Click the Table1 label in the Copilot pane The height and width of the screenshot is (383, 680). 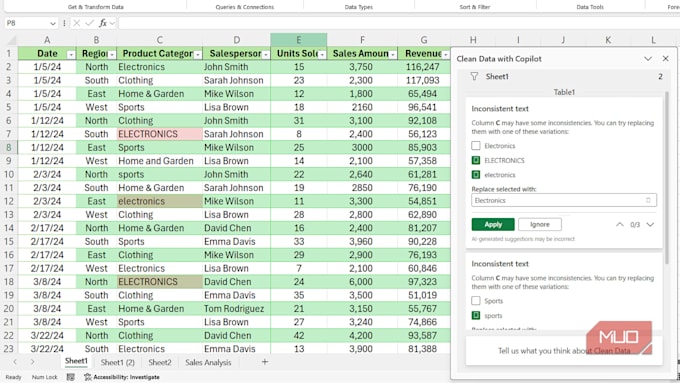coord(564,92)
